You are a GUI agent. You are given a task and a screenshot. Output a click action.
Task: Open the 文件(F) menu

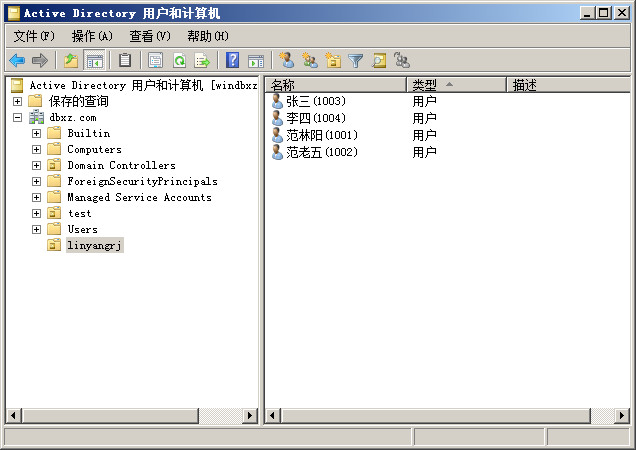(34, 36)
